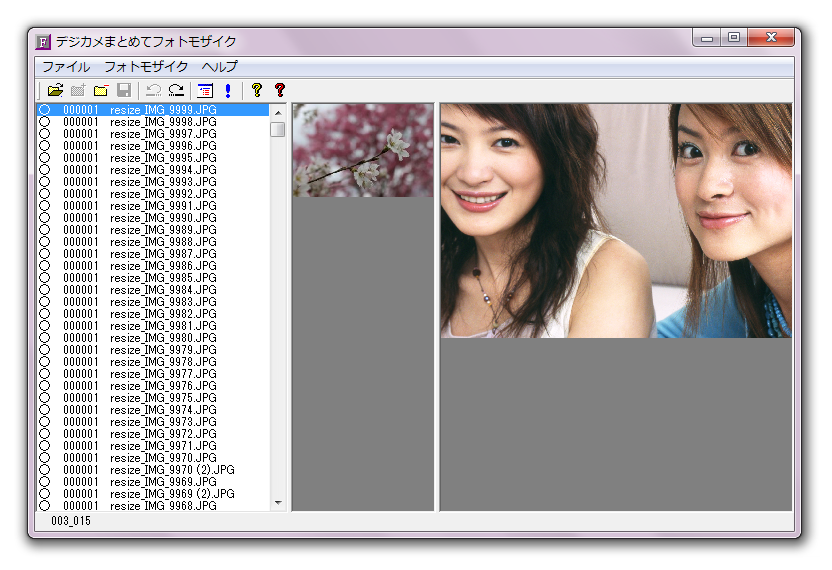Click the grayed-out floppy disk save icon
Screen dimensions: 832x570
(124, 91)
